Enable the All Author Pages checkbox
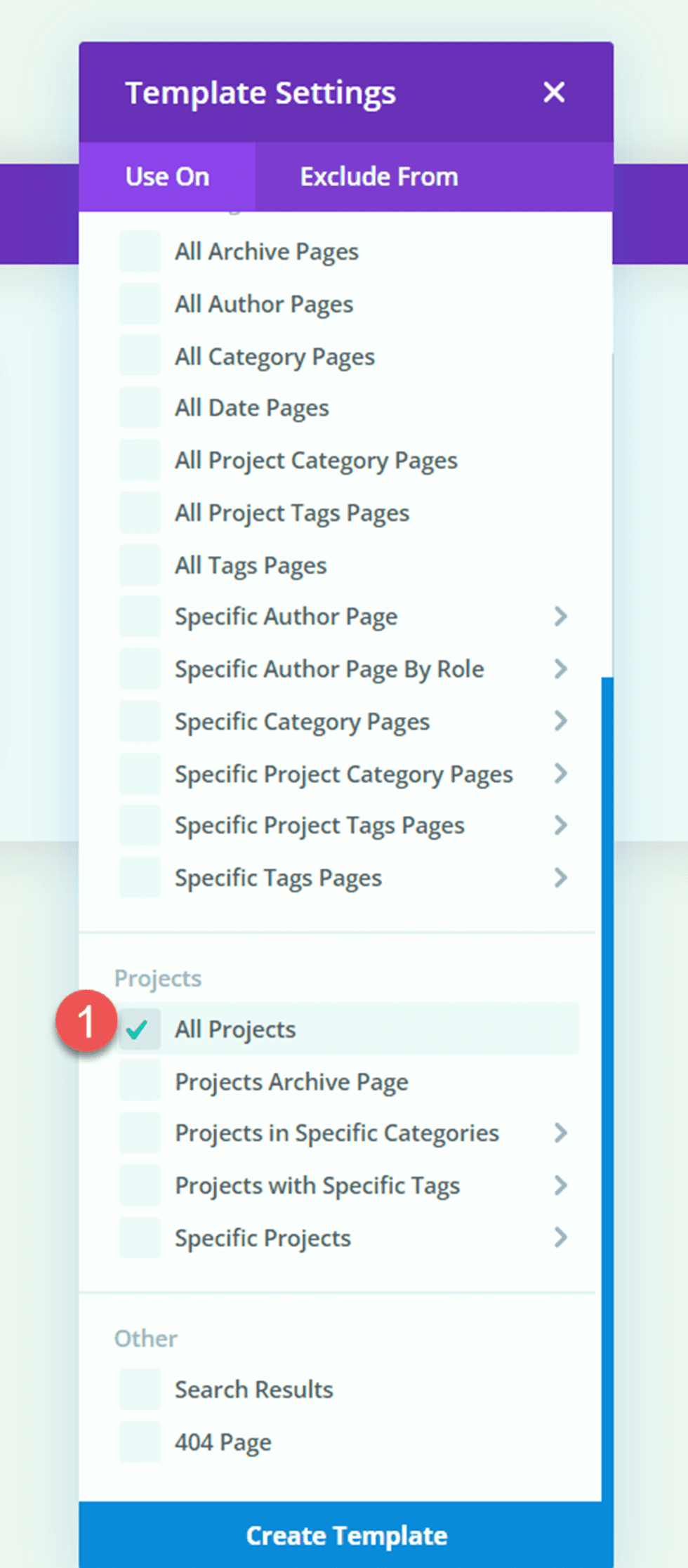 140,304
